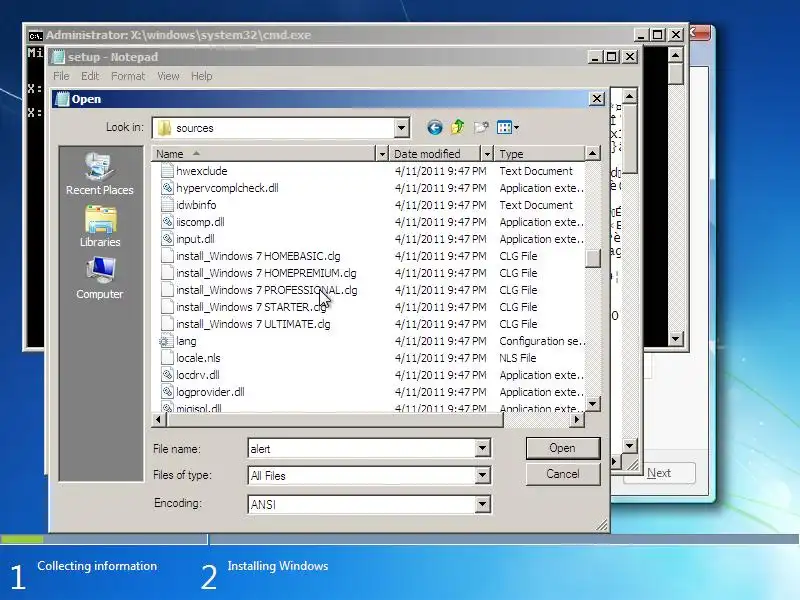Screen dimensions: 800x600
Task: Click the Cancel button
Action: [x=563, y=474]
